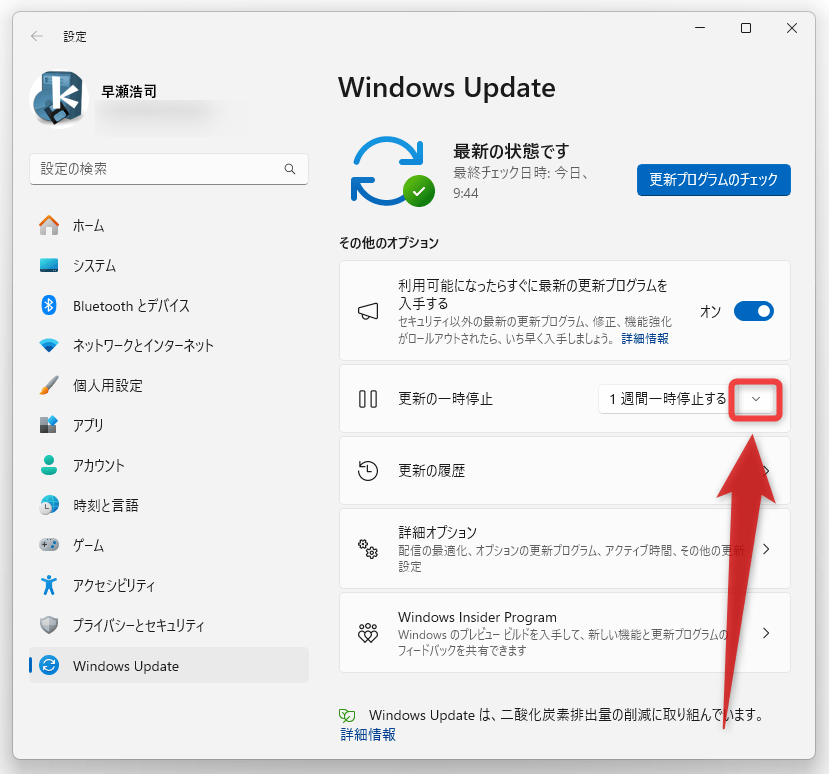Open the user profile avatar
The width and height of the screenshot is (829, 774).
click(59, 99)
